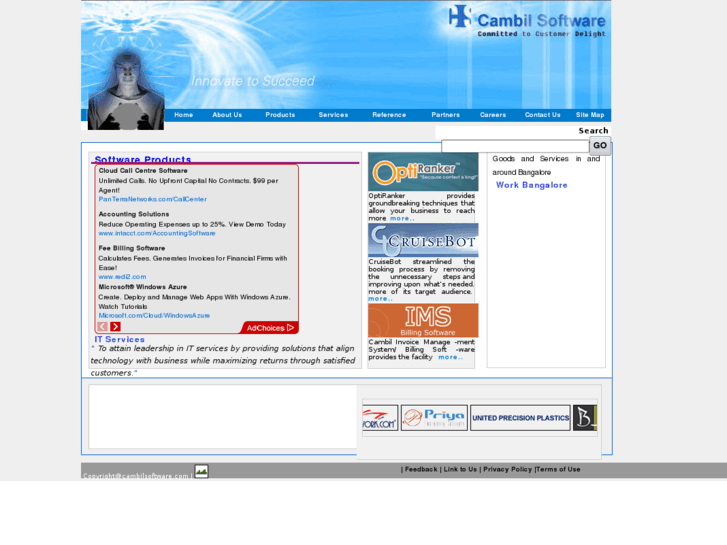The image size is (727, 545).
Task: Click the partially visible work.com logo
Action: click(380, 418)
